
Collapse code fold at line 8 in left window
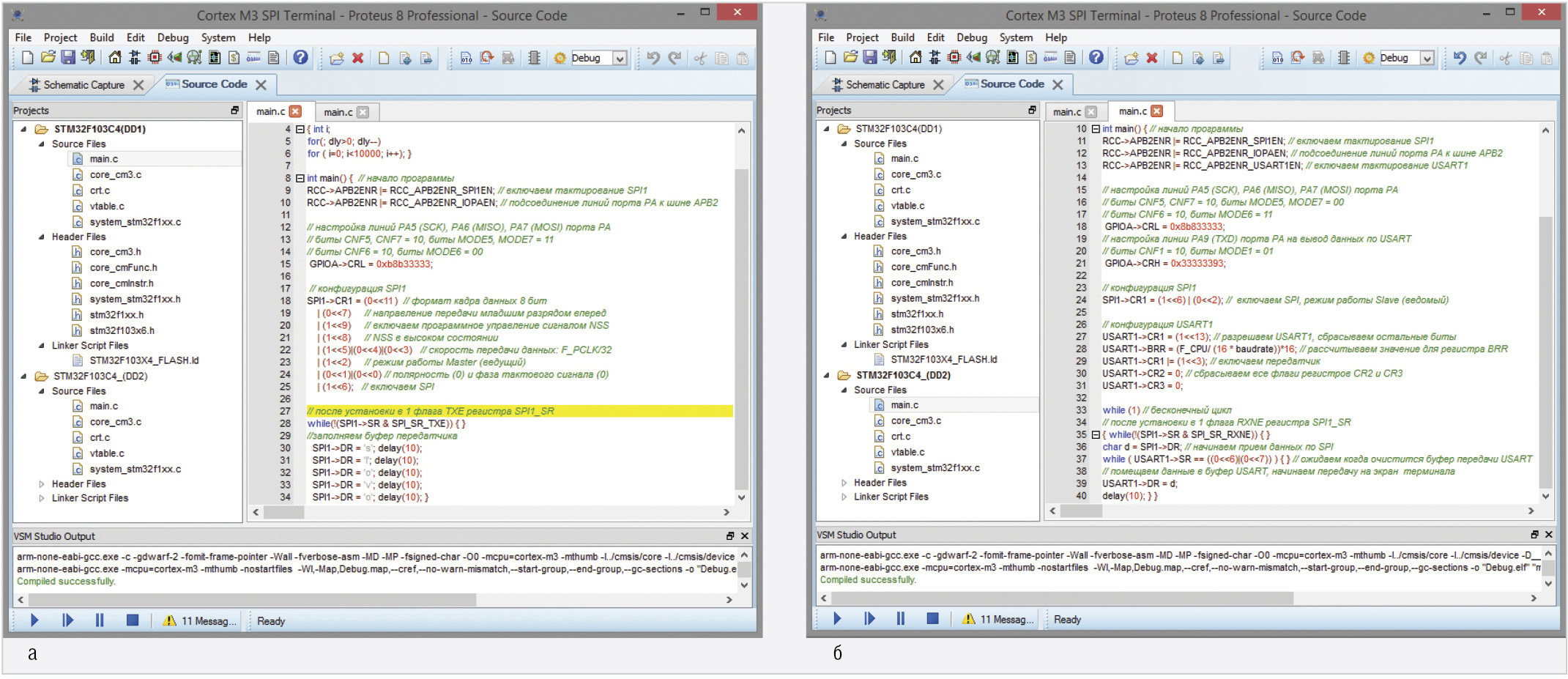300,178
